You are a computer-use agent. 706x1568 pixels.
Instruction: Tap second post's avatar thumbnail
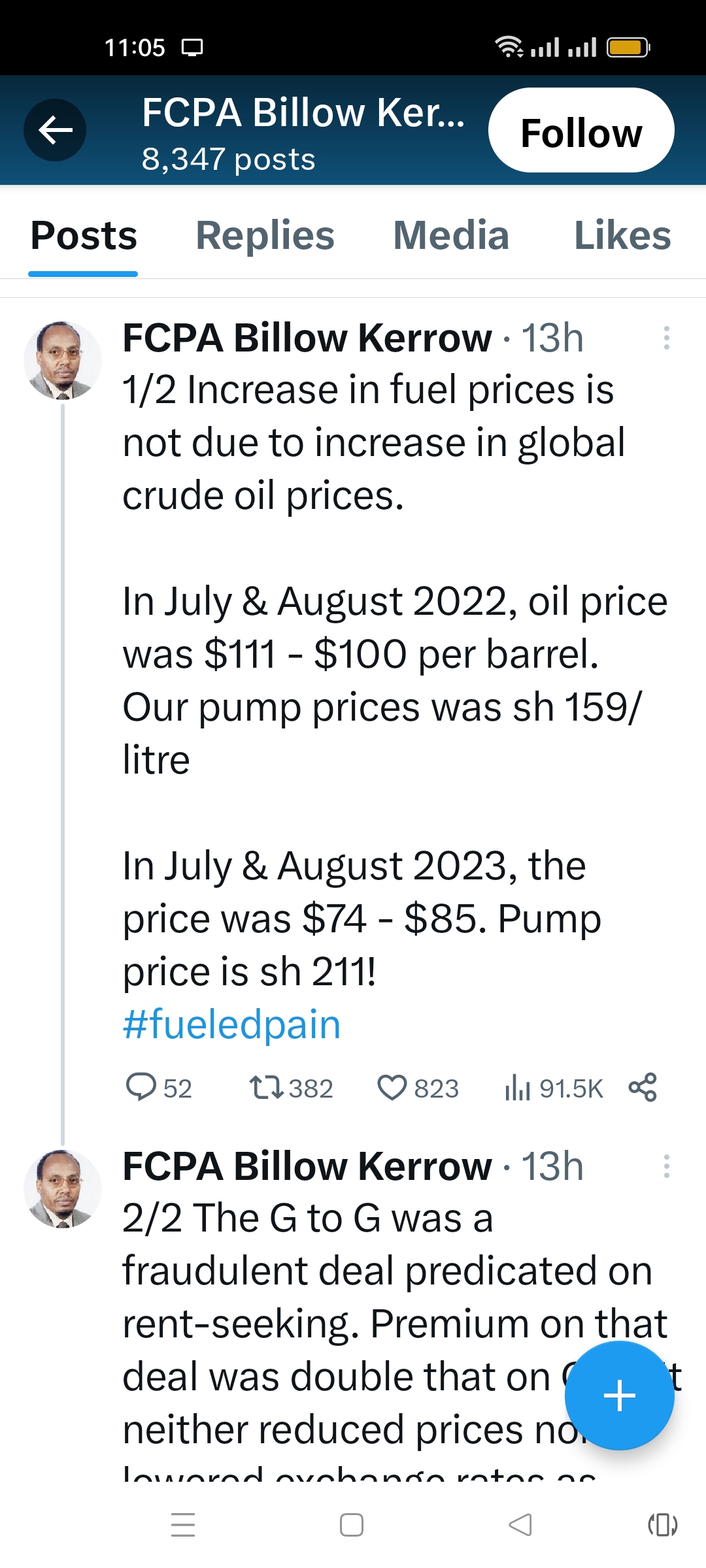click(x=63, y=1188)
